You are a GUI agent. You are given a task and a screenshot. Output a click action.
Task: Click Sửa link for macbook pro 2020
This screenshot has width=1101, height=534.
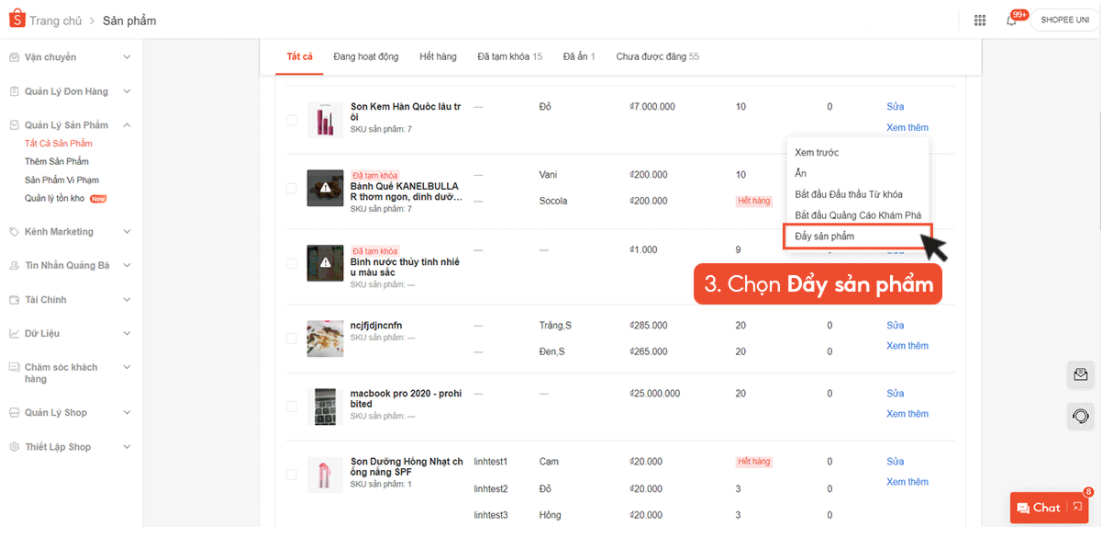point(895,394)
